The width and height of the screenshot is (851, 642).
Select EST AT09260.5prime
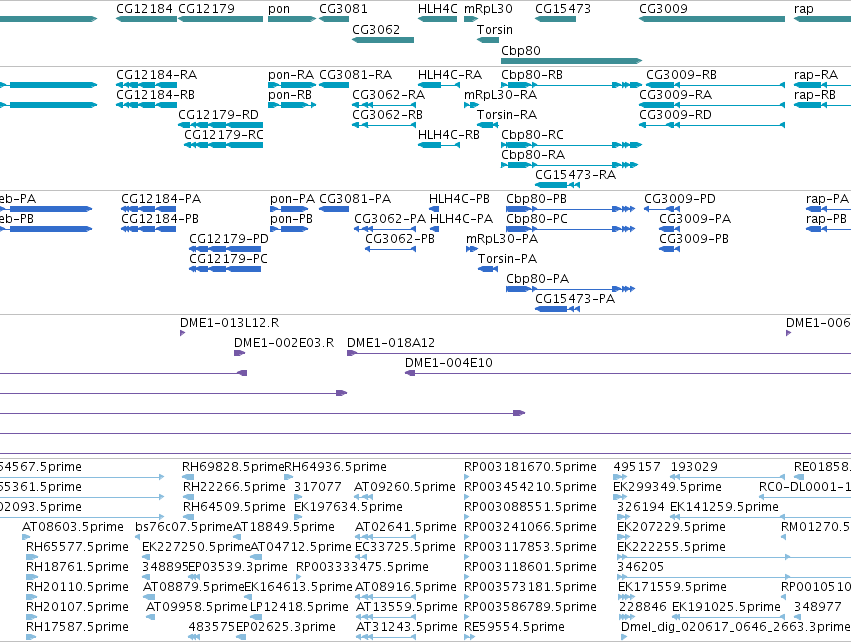[x=405, y=487]
